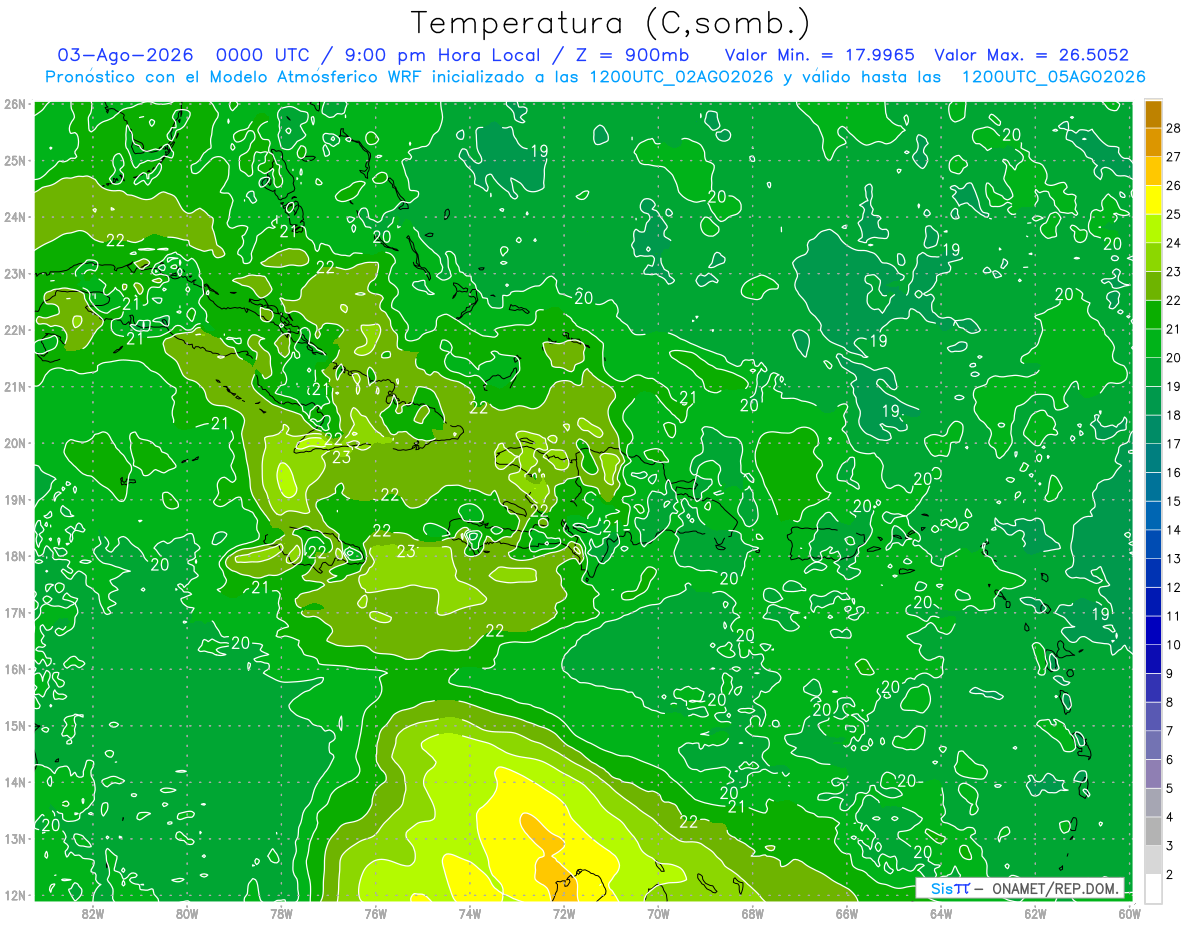
Task: Click the valid-until time "1200UTC_05AGO2026"
Action: pos(1053,77)
